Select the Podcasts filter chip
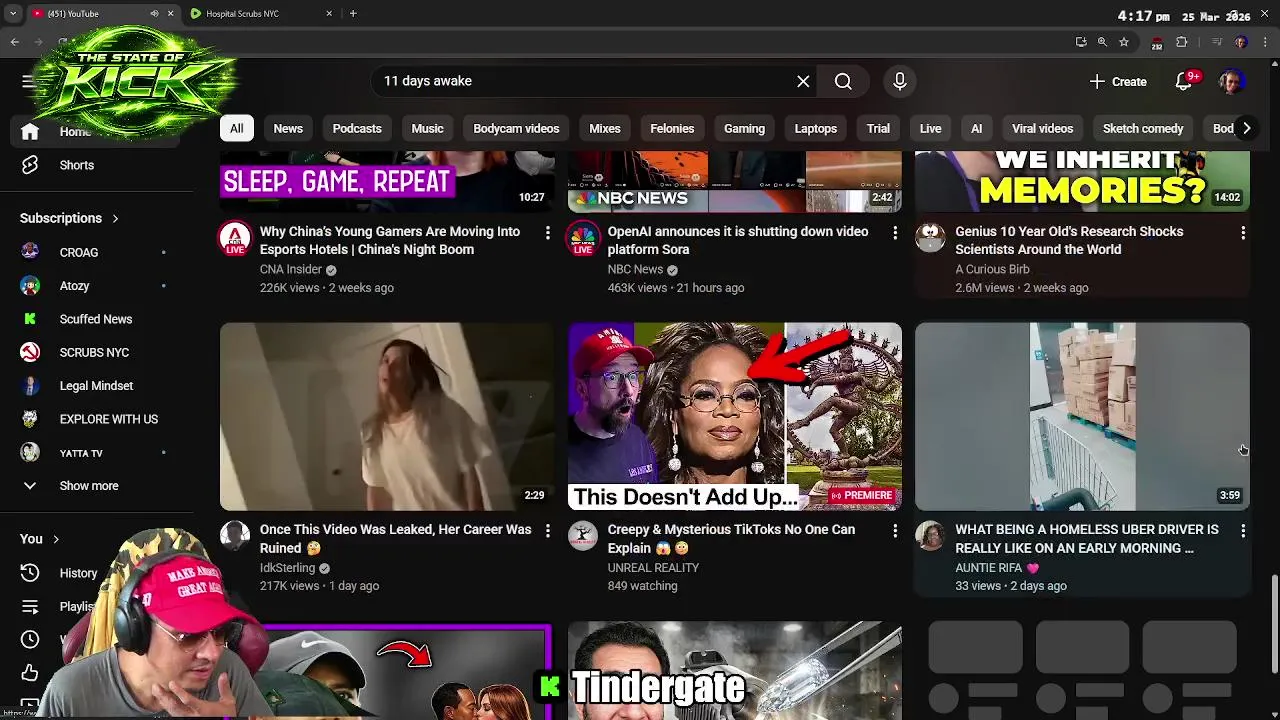Viewport: 1280px width, 720px height. 357,128
